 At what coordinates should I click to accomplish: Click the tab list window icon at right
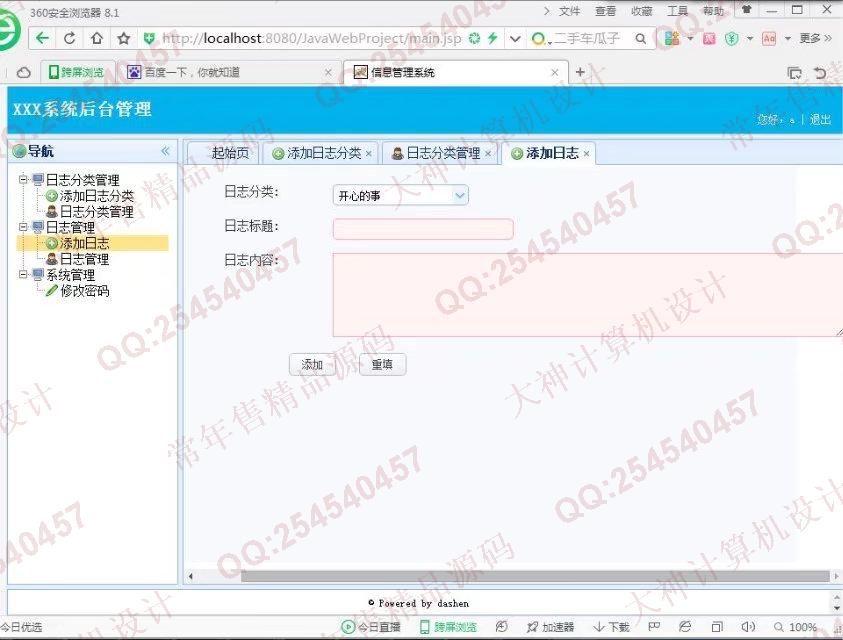[794, 73]
